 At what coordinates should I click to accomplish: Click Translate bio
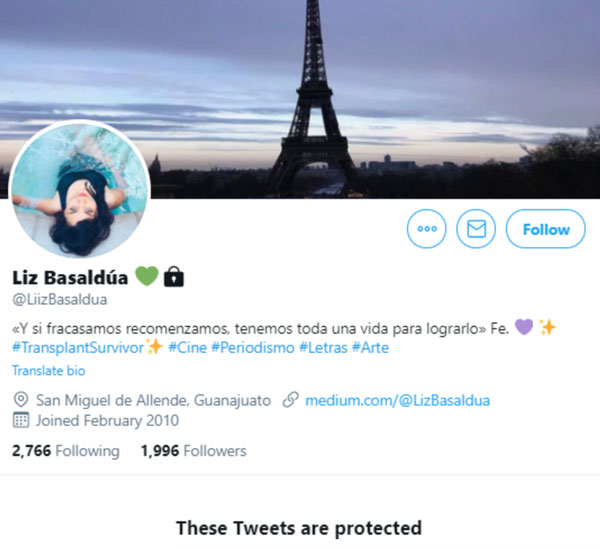49,371
